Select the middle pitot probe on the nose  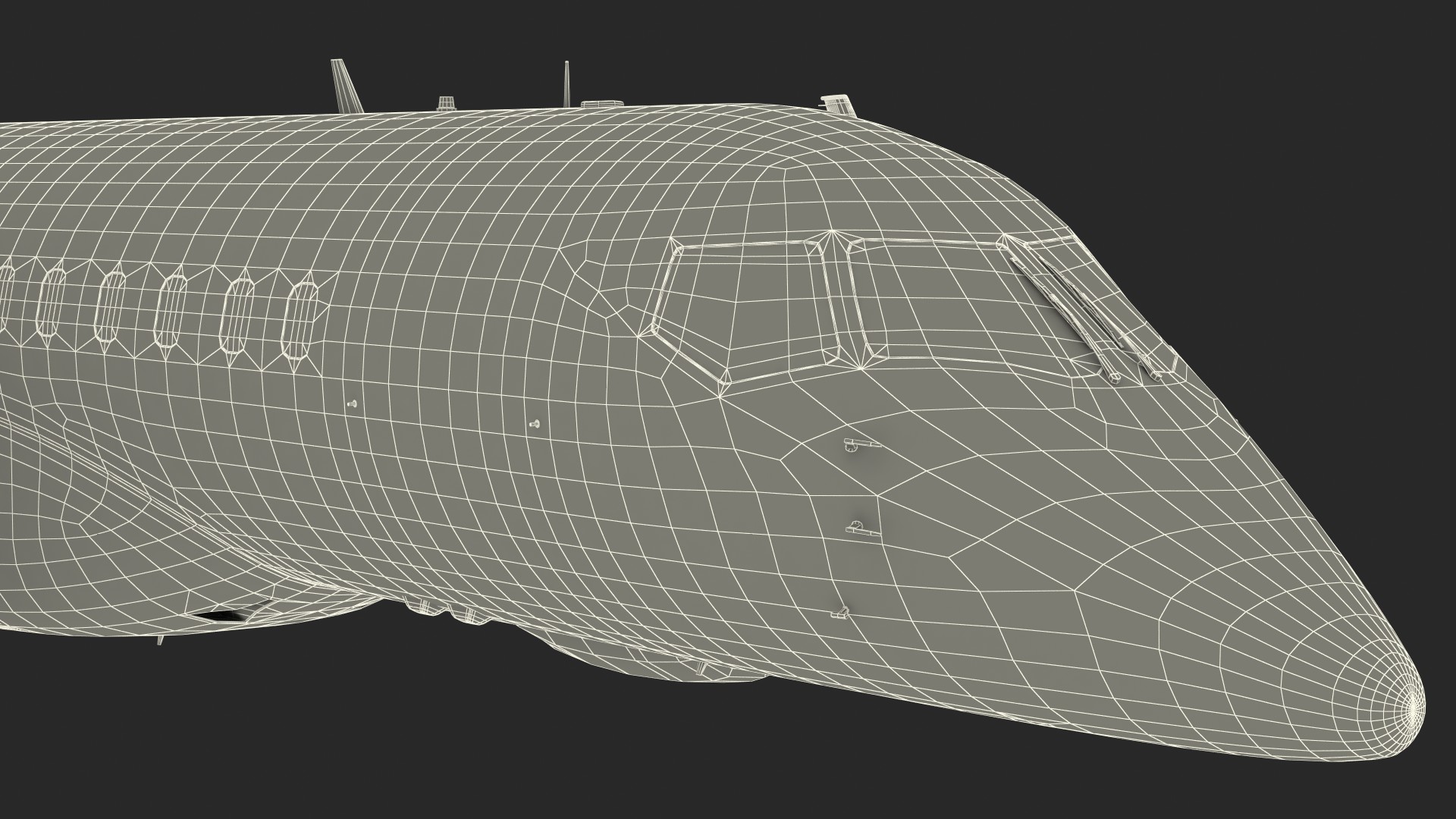click(x=859, y=530)
